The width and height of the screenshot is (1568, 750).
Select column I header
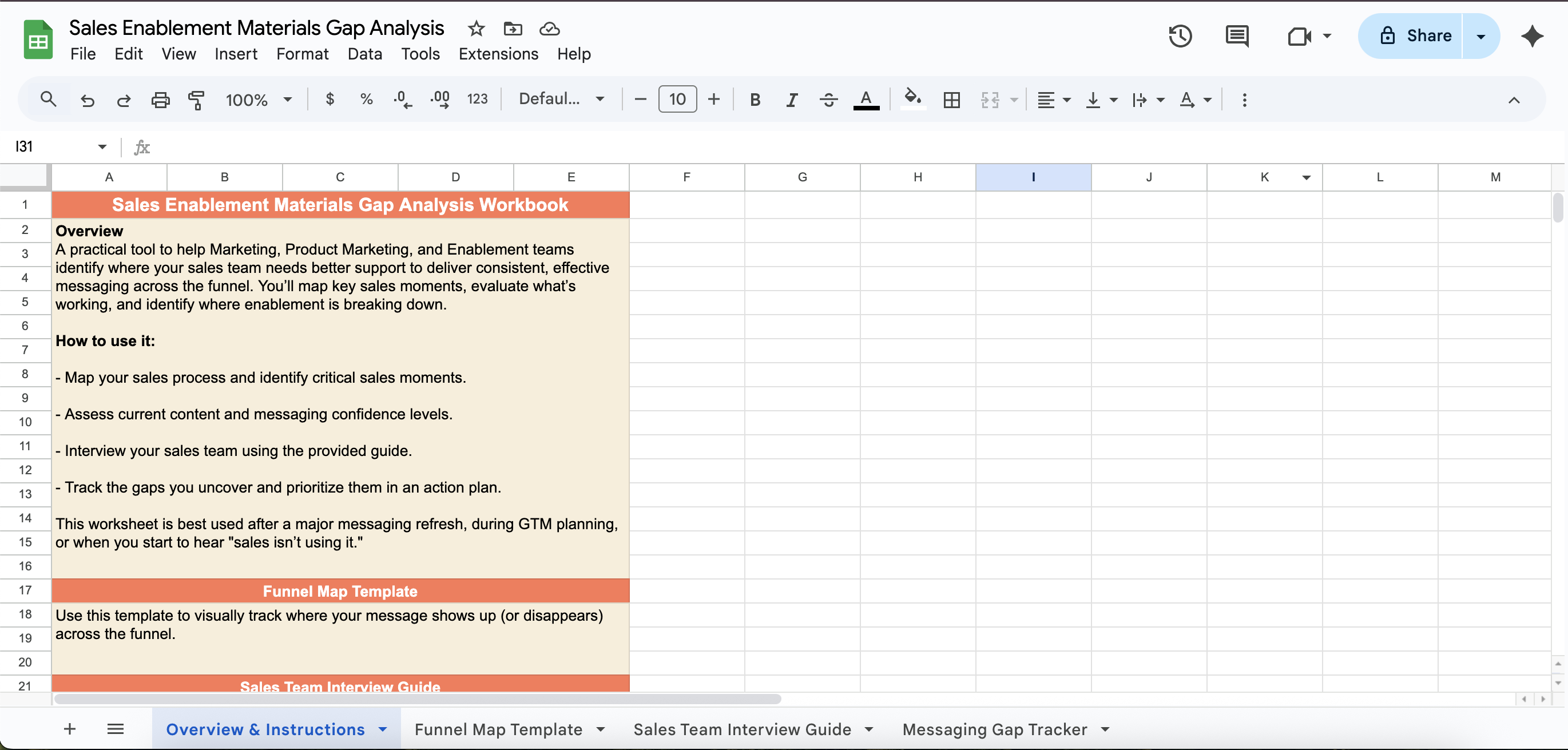[x=1033, y=177]
